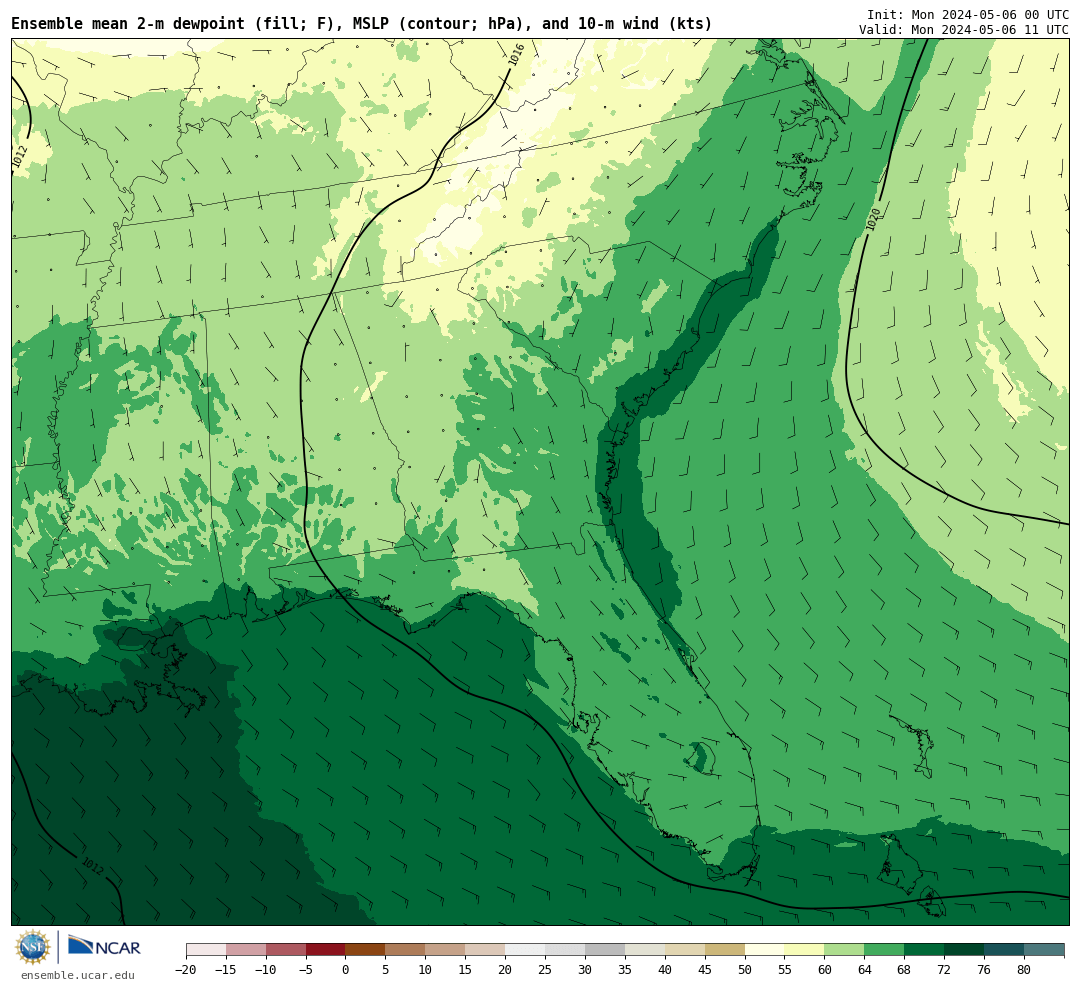1080x988 pixels.
Task: Click the NSF logo emblem
Action: coord(32,947)
